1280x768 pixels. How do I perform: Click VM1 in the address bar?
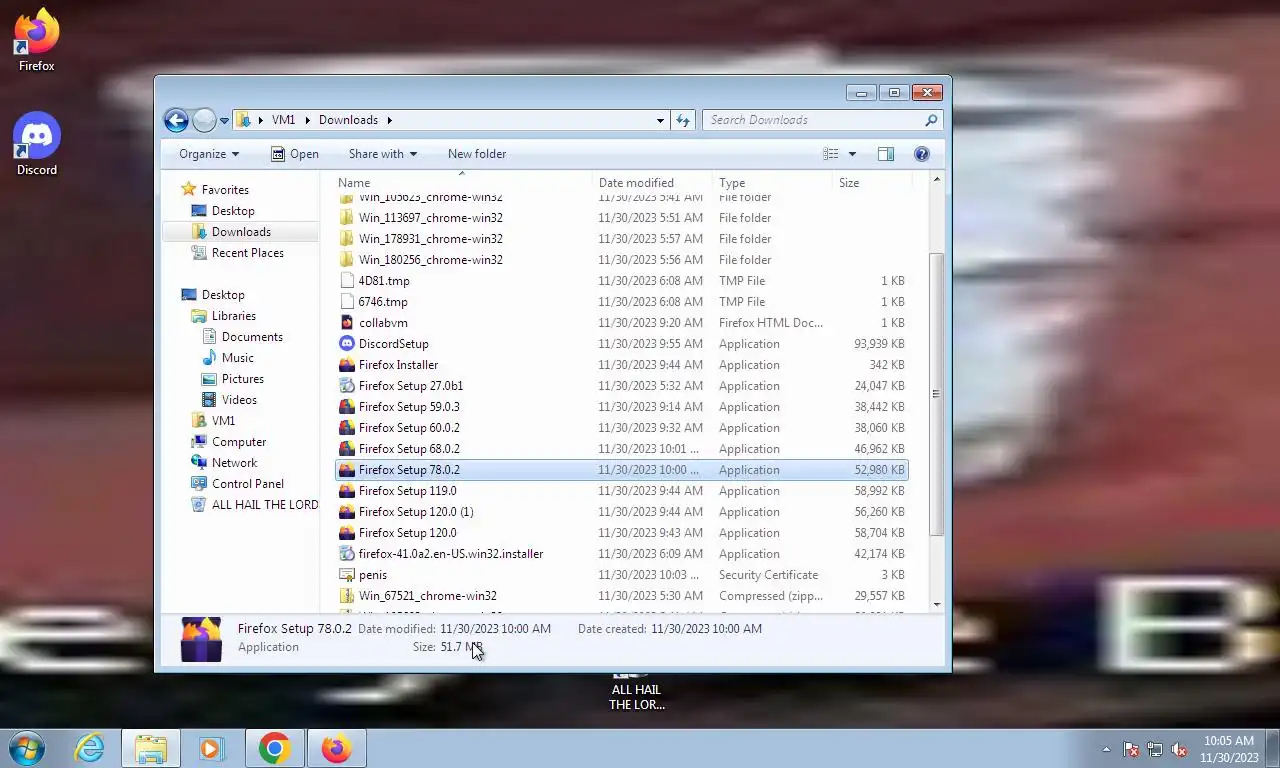click(283, 120)
